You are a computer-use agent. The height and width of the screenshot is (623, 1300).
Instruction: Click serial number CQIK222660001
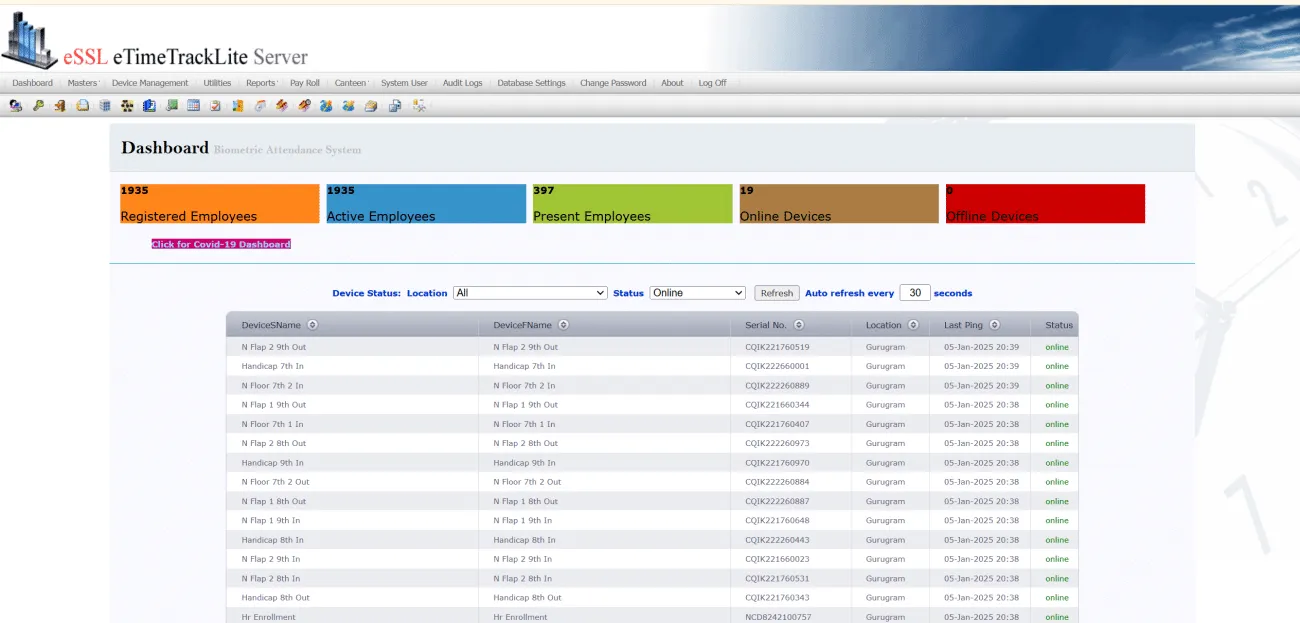pyautogui.click(x=777, y=366)
